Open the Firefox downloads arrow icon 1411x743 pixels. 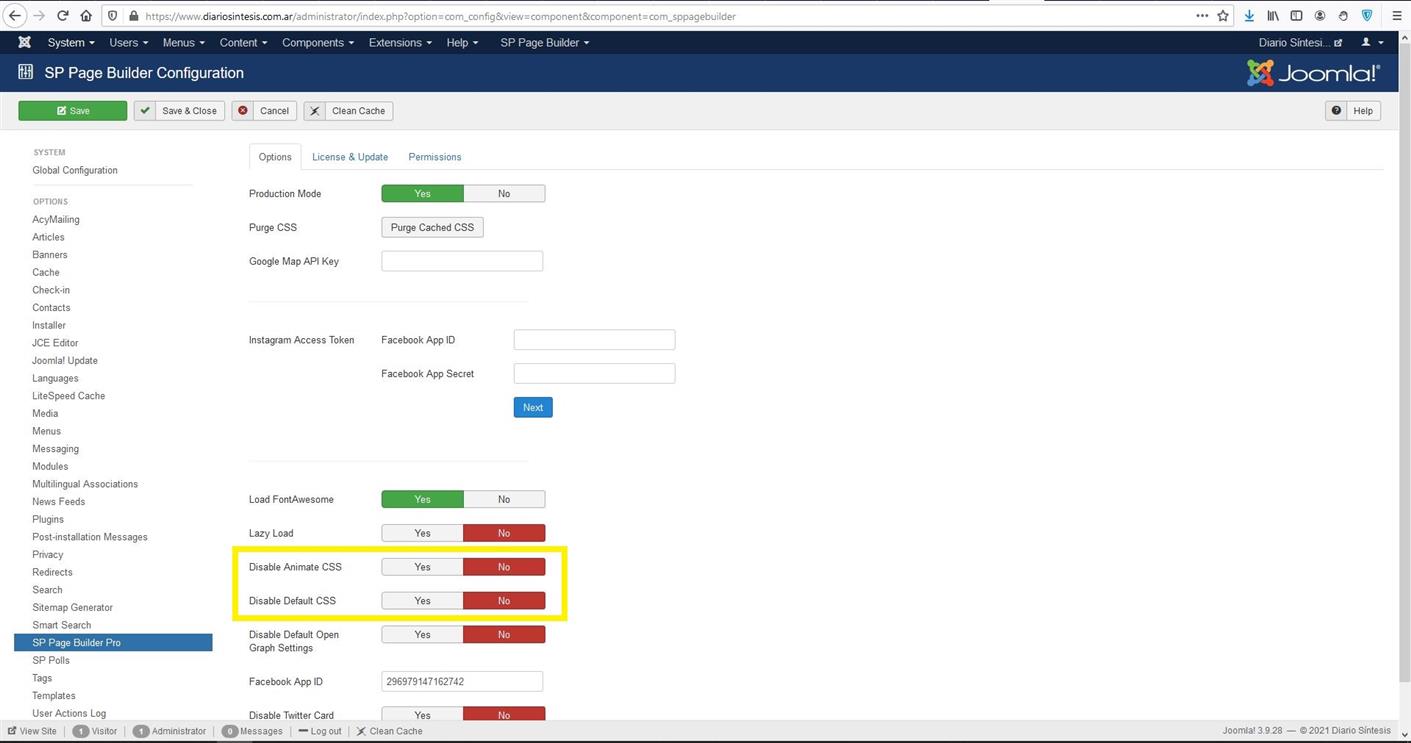click(x=1249, y=16)
